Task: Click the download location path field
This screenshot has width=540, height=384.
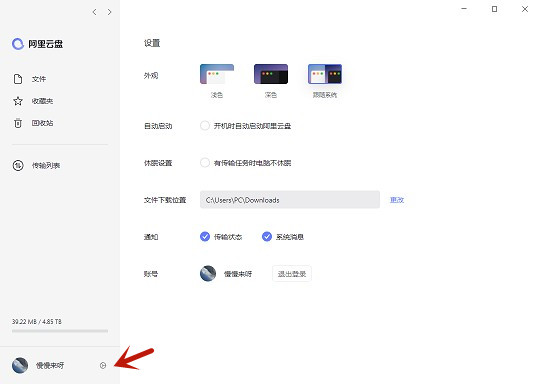Action: 290,200
